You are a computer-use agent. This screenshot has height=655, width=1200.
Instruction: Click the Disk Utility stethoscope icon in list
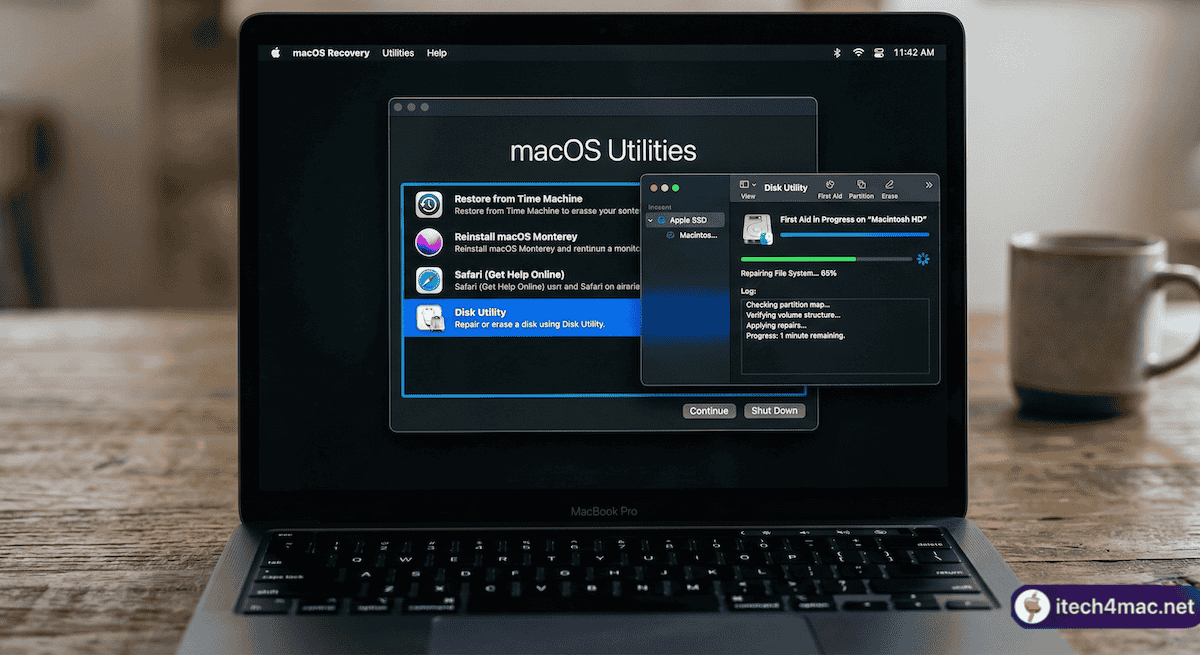(429, 318)
